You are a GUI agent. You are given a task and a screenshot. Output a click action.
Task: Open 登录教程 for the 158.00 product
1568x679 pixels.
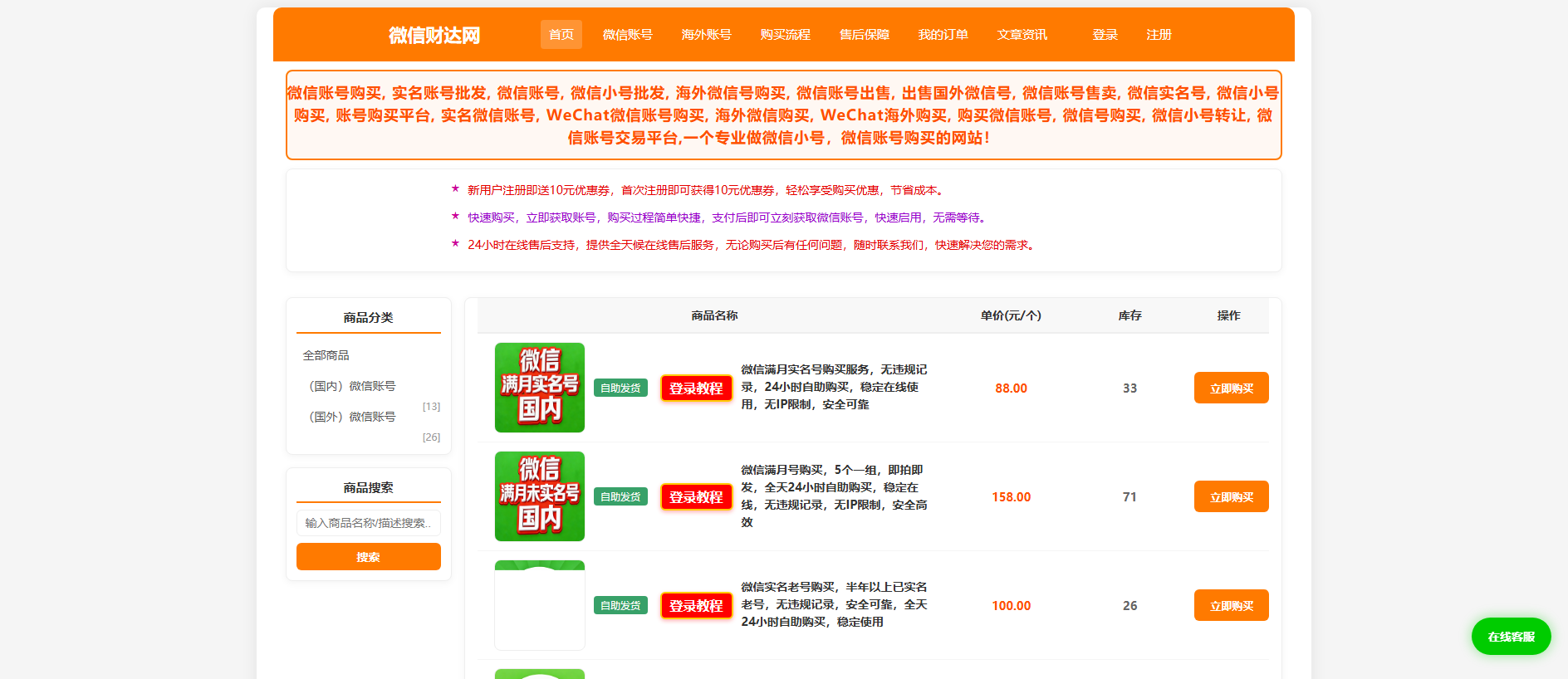point(697,497)
